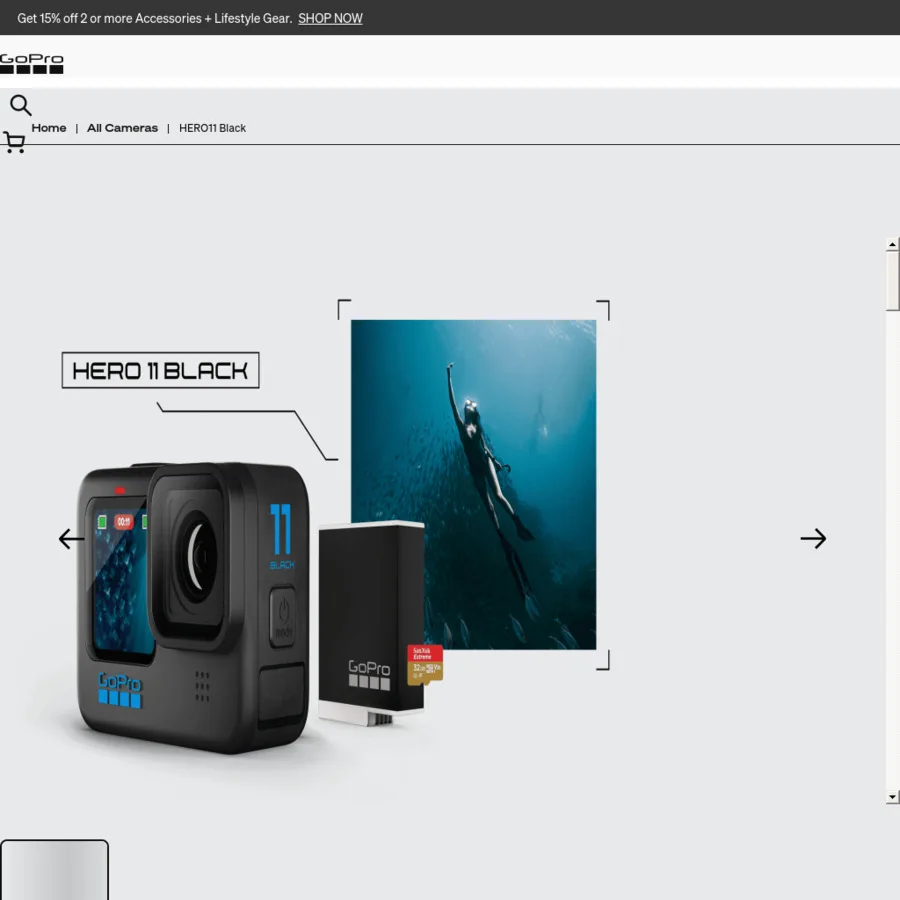Click the scrollbar up arrow

893,245
